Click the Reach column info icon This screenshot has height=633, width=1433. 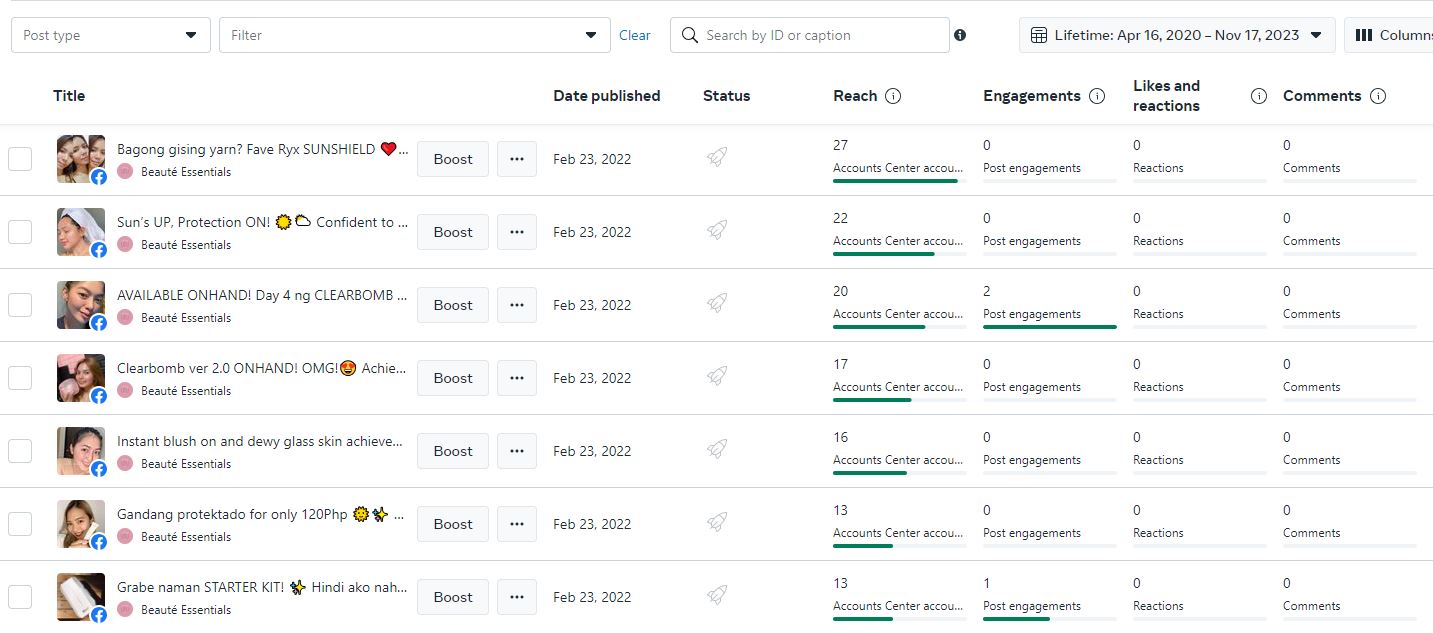(893, 96)
